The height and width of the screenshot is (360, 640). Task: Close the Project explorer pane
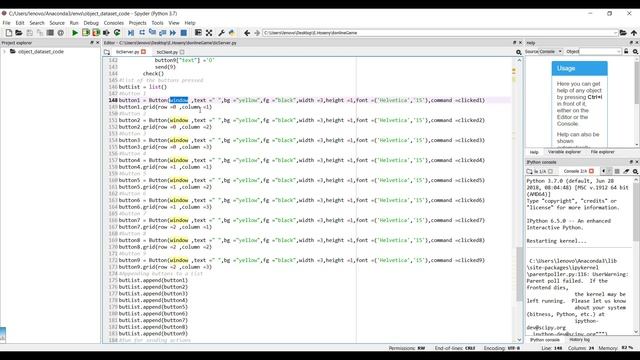pyautogui.click(x=98, y=42)
